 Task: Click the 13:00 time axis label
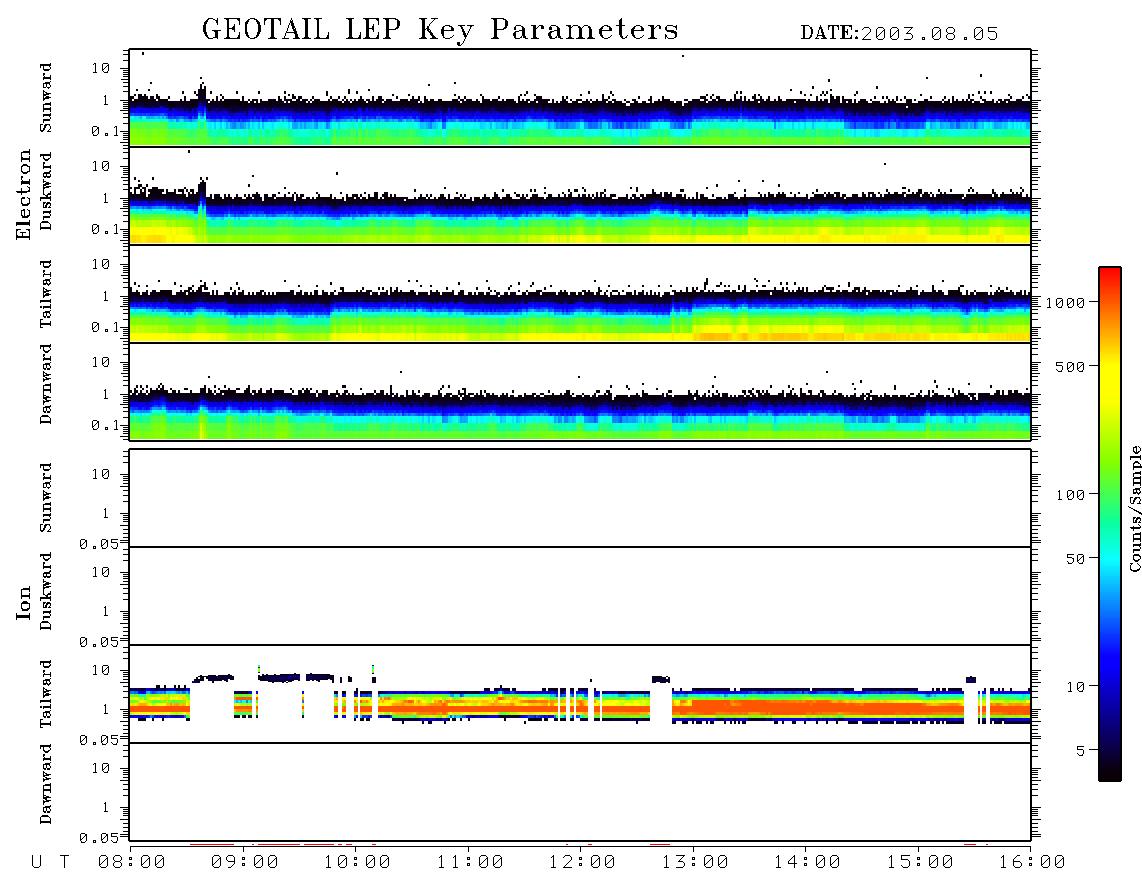coord(694,863)
